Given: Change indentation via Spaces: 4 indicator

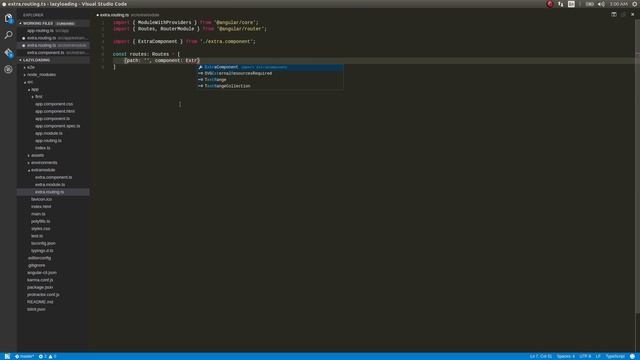Looking at the screenshot, I should click(566, 356).
